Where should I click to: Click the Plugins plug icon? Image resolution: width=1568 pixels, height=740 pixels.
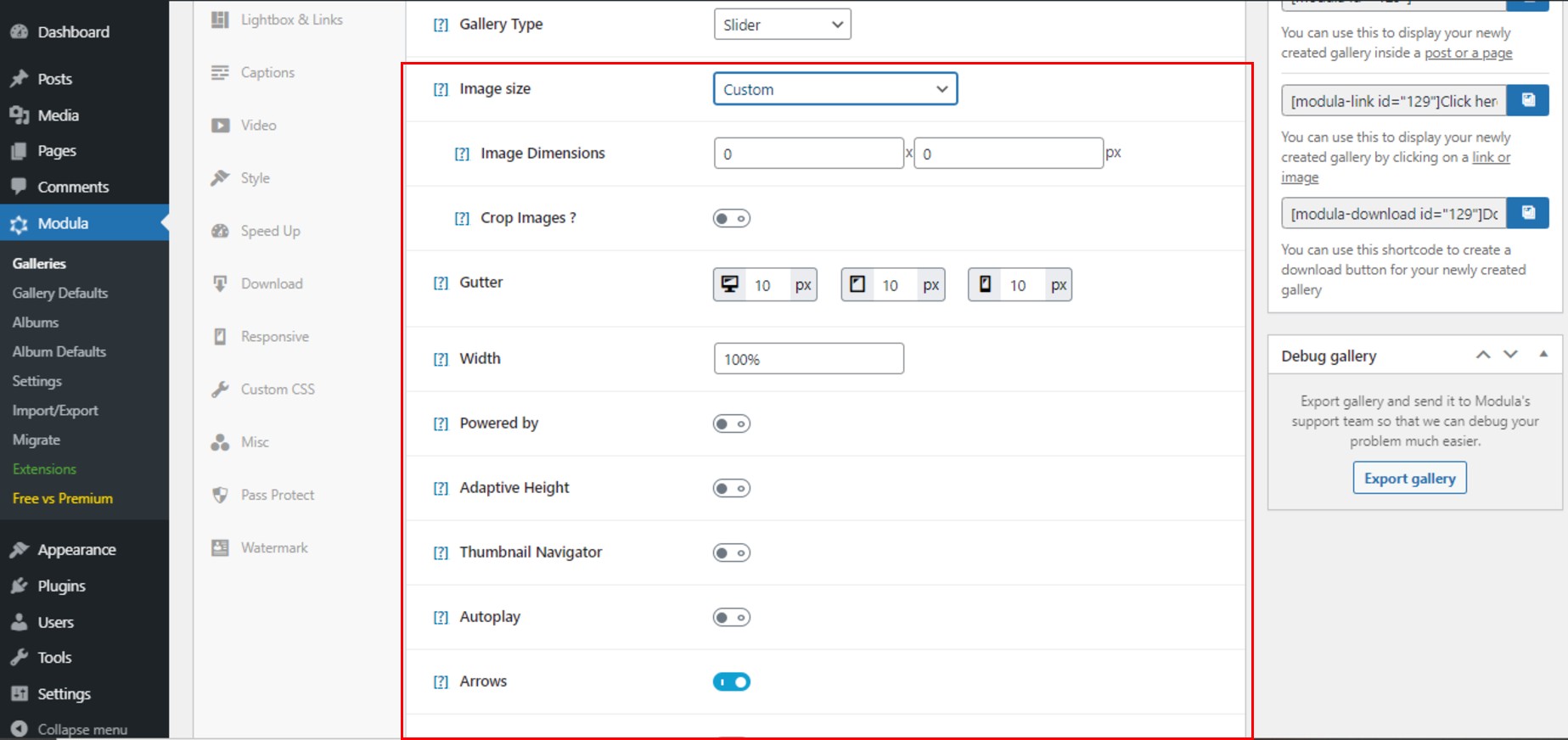pos(19,586)
